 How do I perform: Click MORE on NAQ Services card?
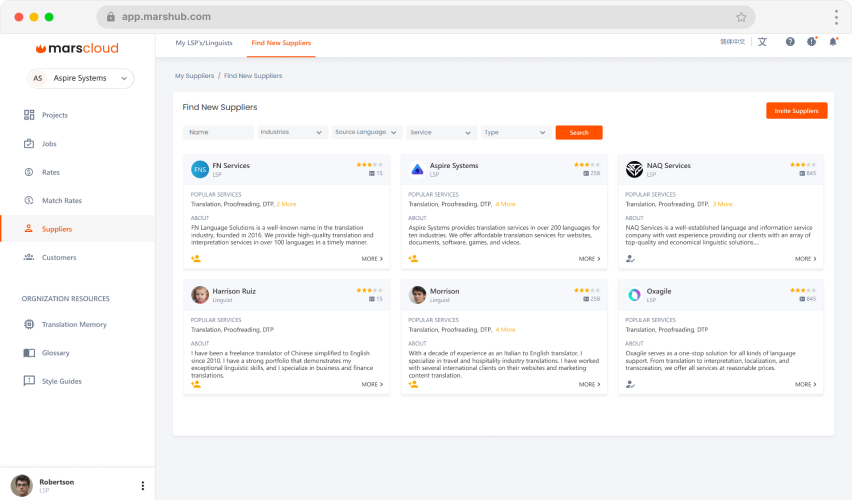805,259
